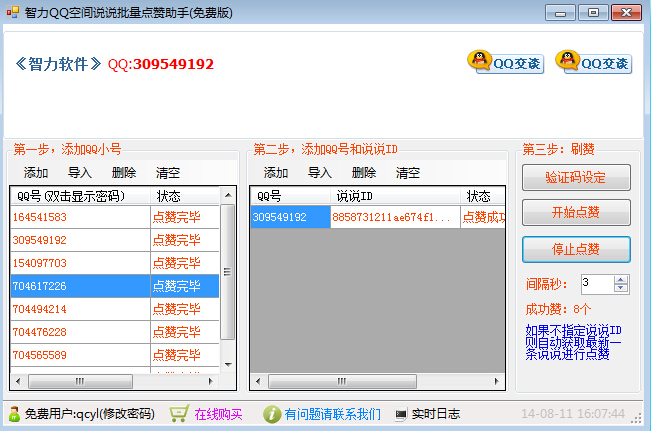Increase the interval seconds value
This screenshot has width=651, height=431.
[x=621, y=279]
